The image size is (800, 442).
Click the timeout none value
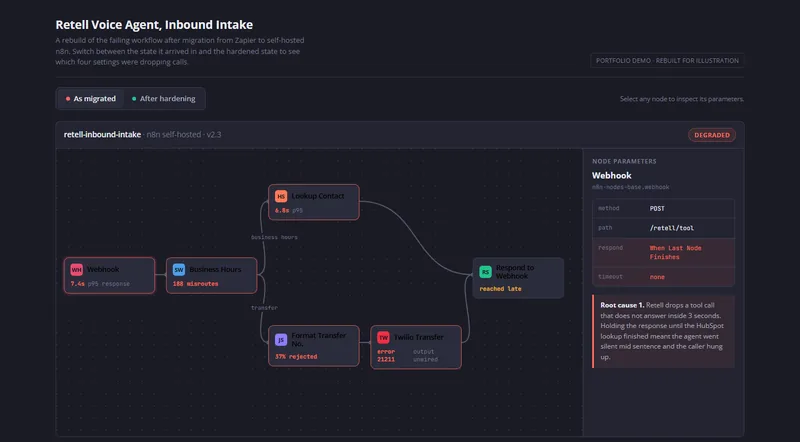pos(657,277)
